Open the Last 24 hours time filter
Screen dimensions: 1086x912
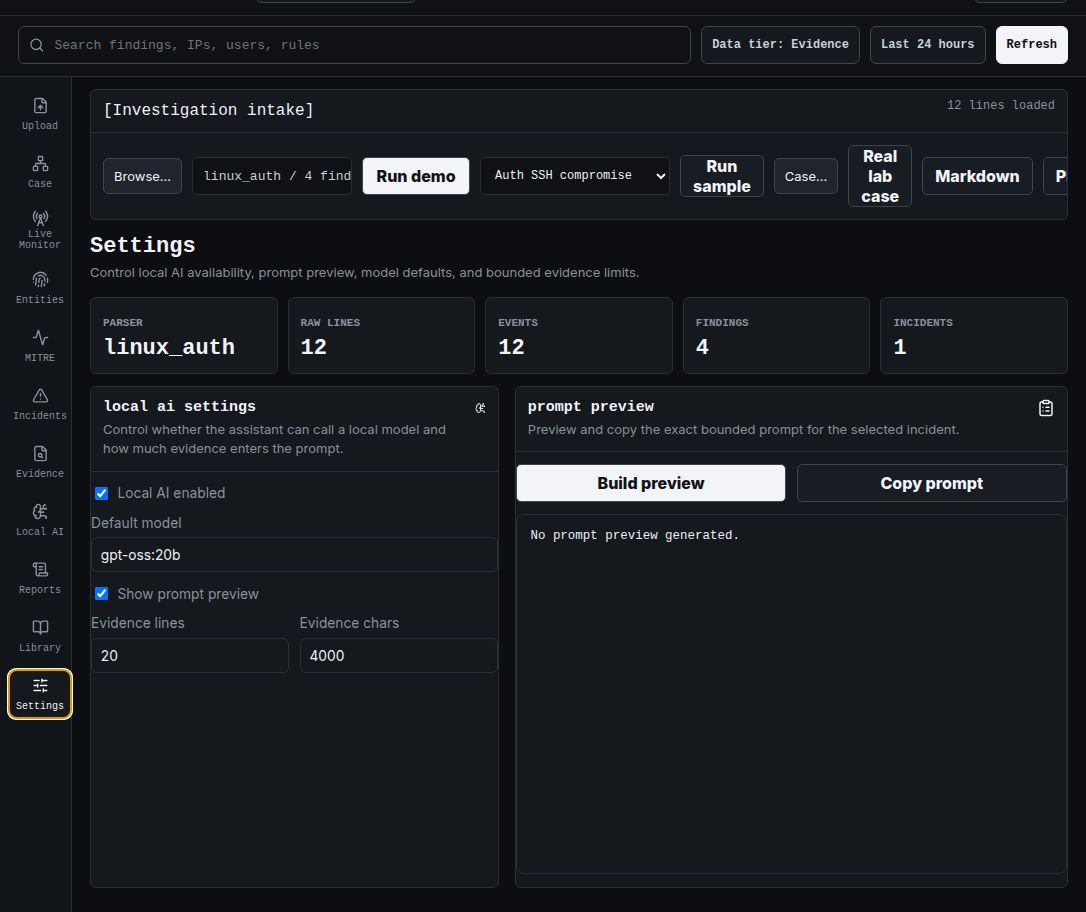click(x=927, y=44)
